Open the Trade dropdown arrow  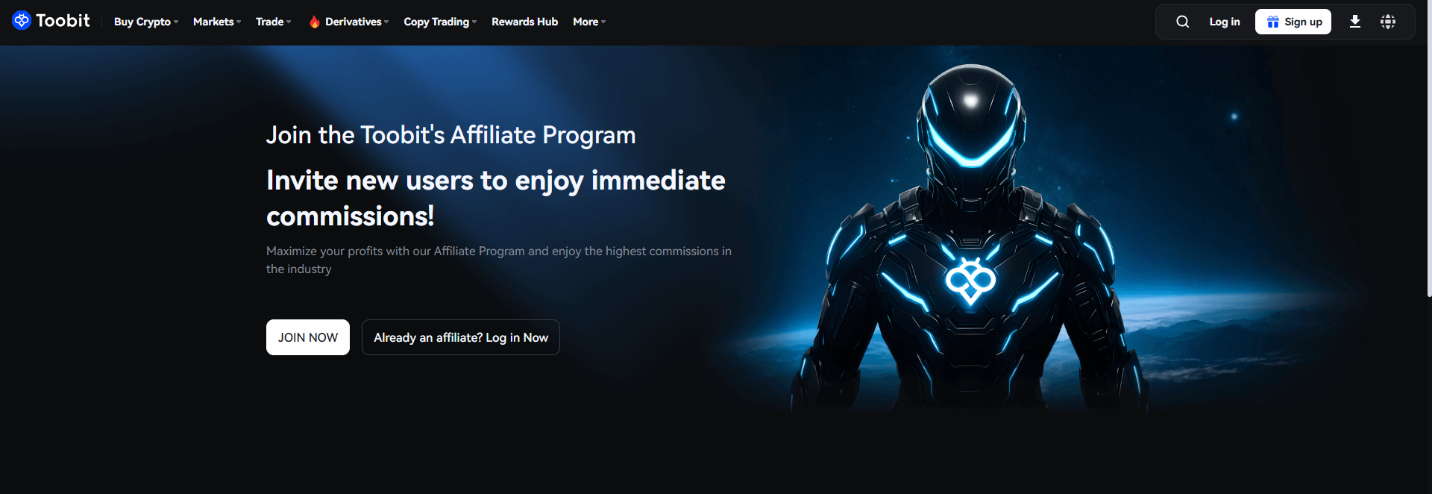click(287, 22)
